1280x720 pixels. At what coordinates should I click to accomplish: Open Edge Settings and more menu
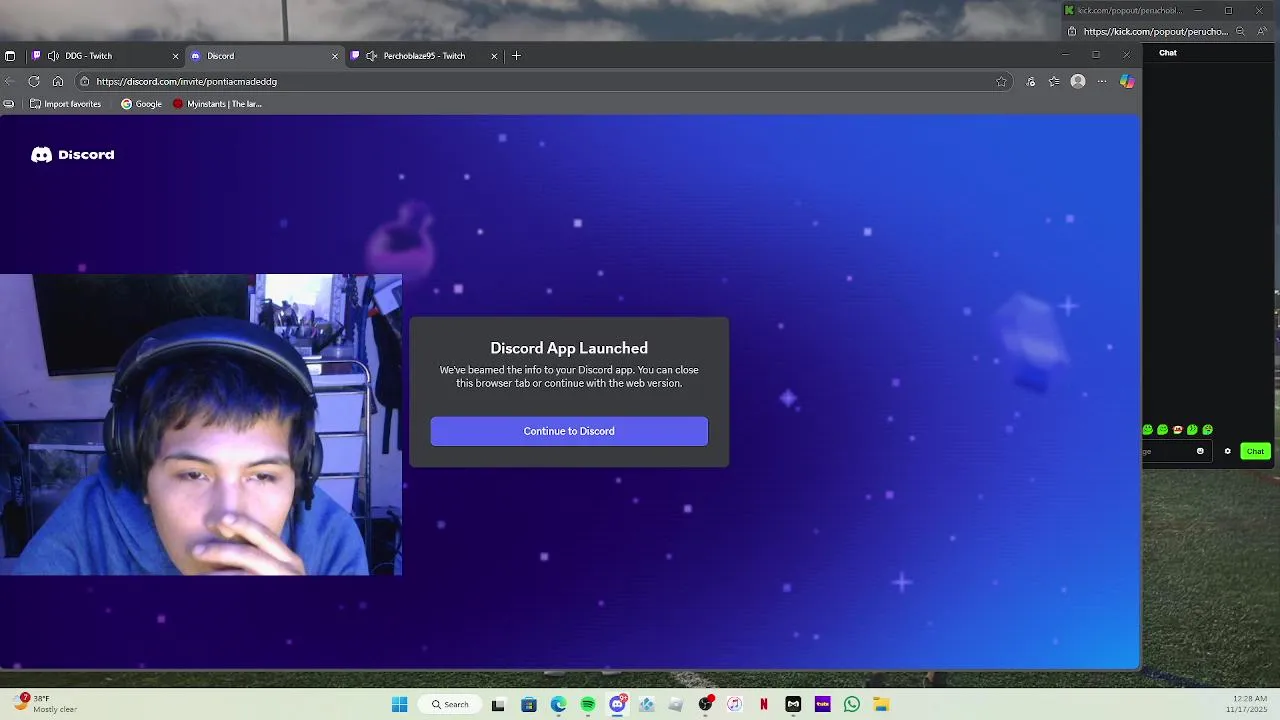(1102, 82)
